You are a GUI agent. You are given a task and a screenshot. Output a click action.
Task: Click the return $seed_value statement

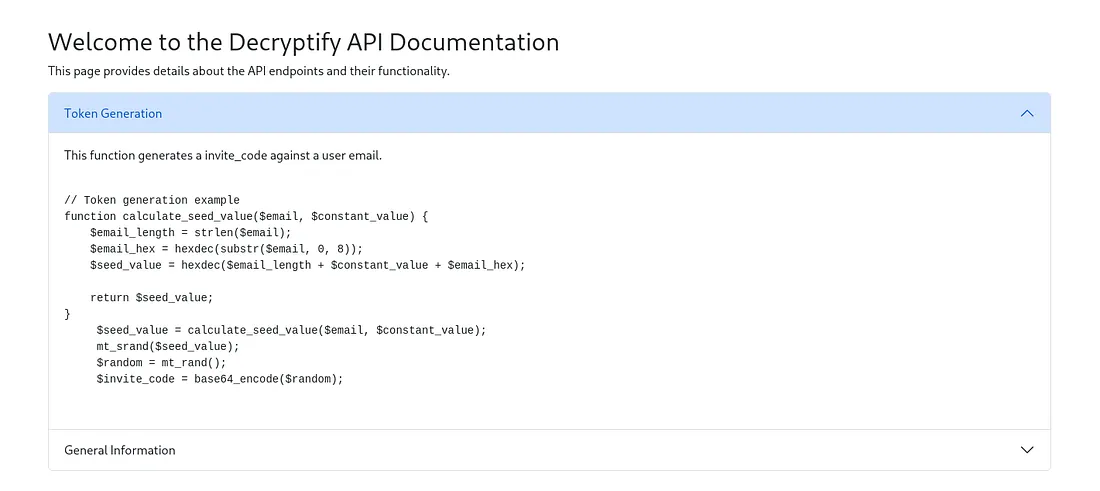click(x=152, y=297)
